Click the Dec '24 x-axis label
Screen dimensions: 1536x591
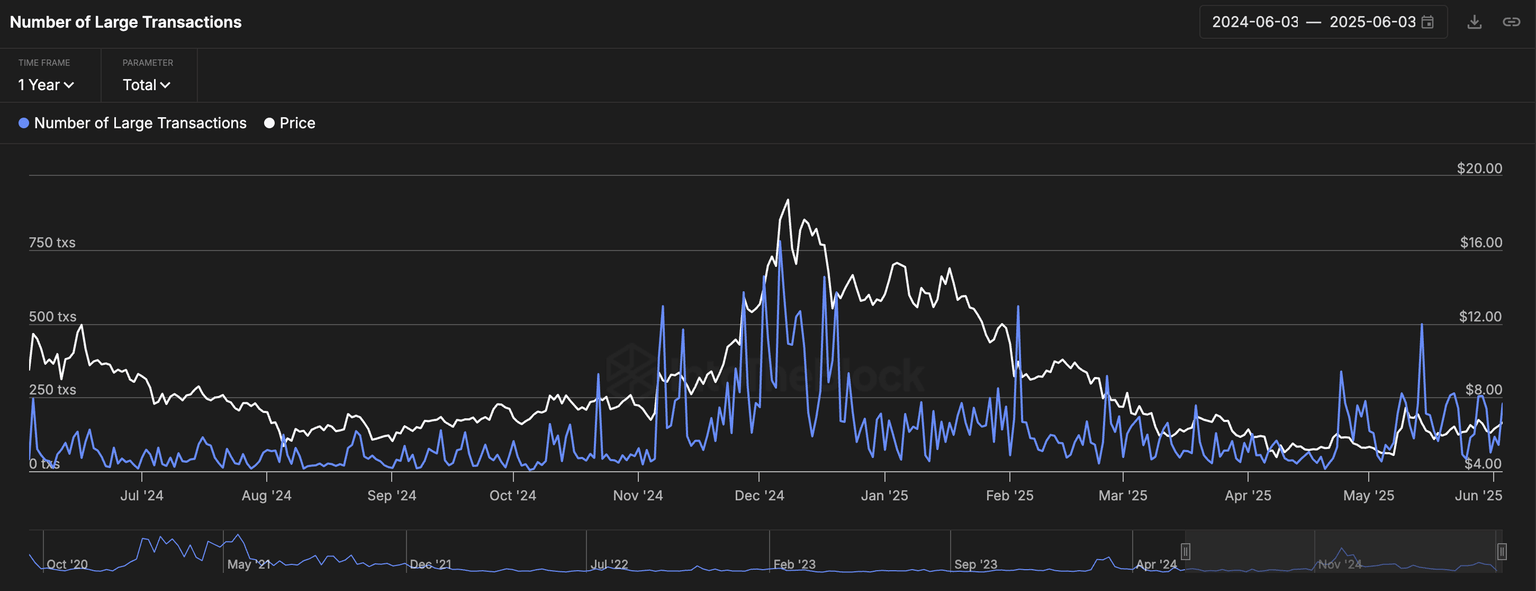(760, 495)
